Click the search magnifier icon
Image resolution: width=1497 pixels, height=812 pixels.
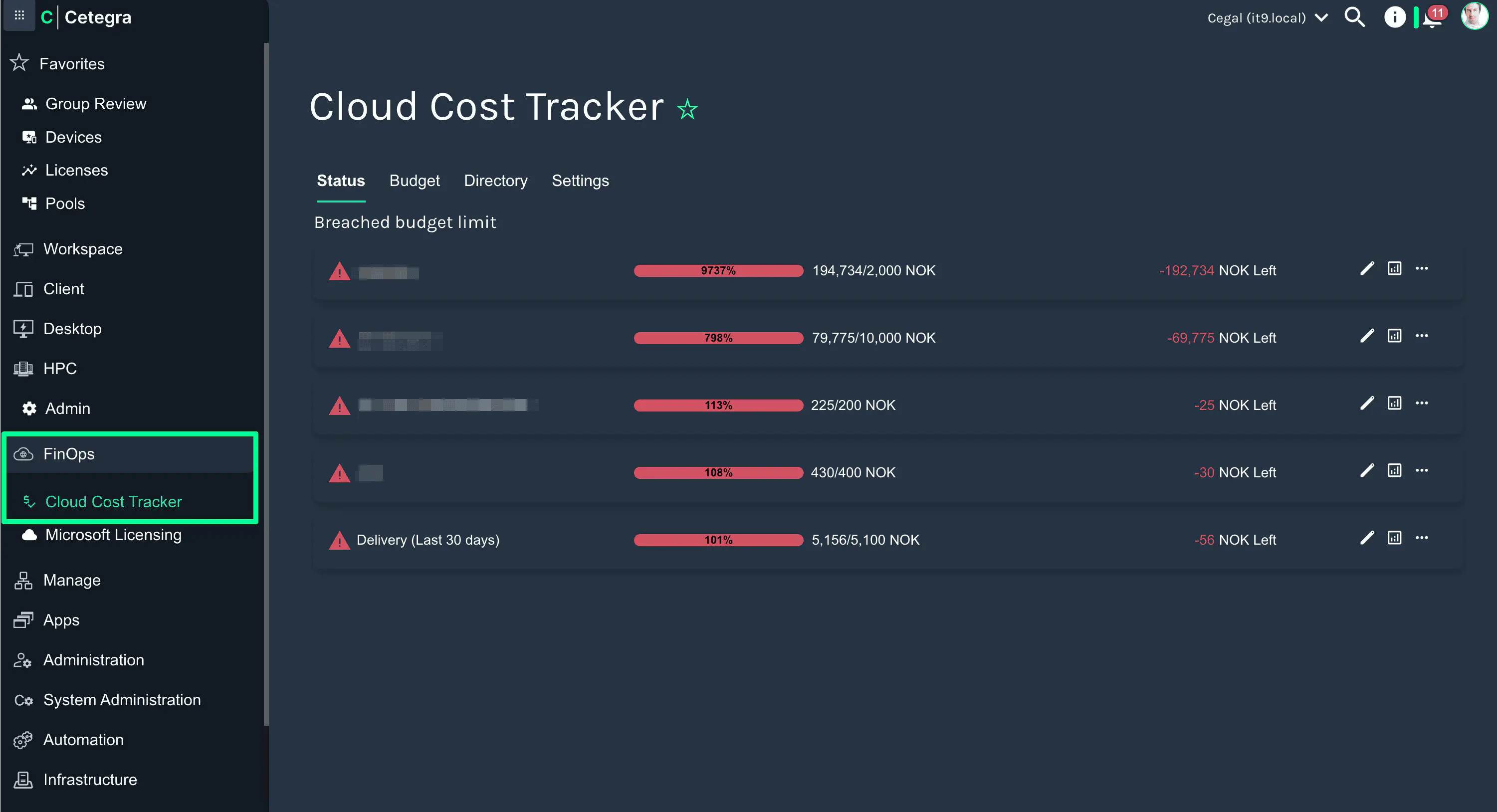[x=1354, y=17]
